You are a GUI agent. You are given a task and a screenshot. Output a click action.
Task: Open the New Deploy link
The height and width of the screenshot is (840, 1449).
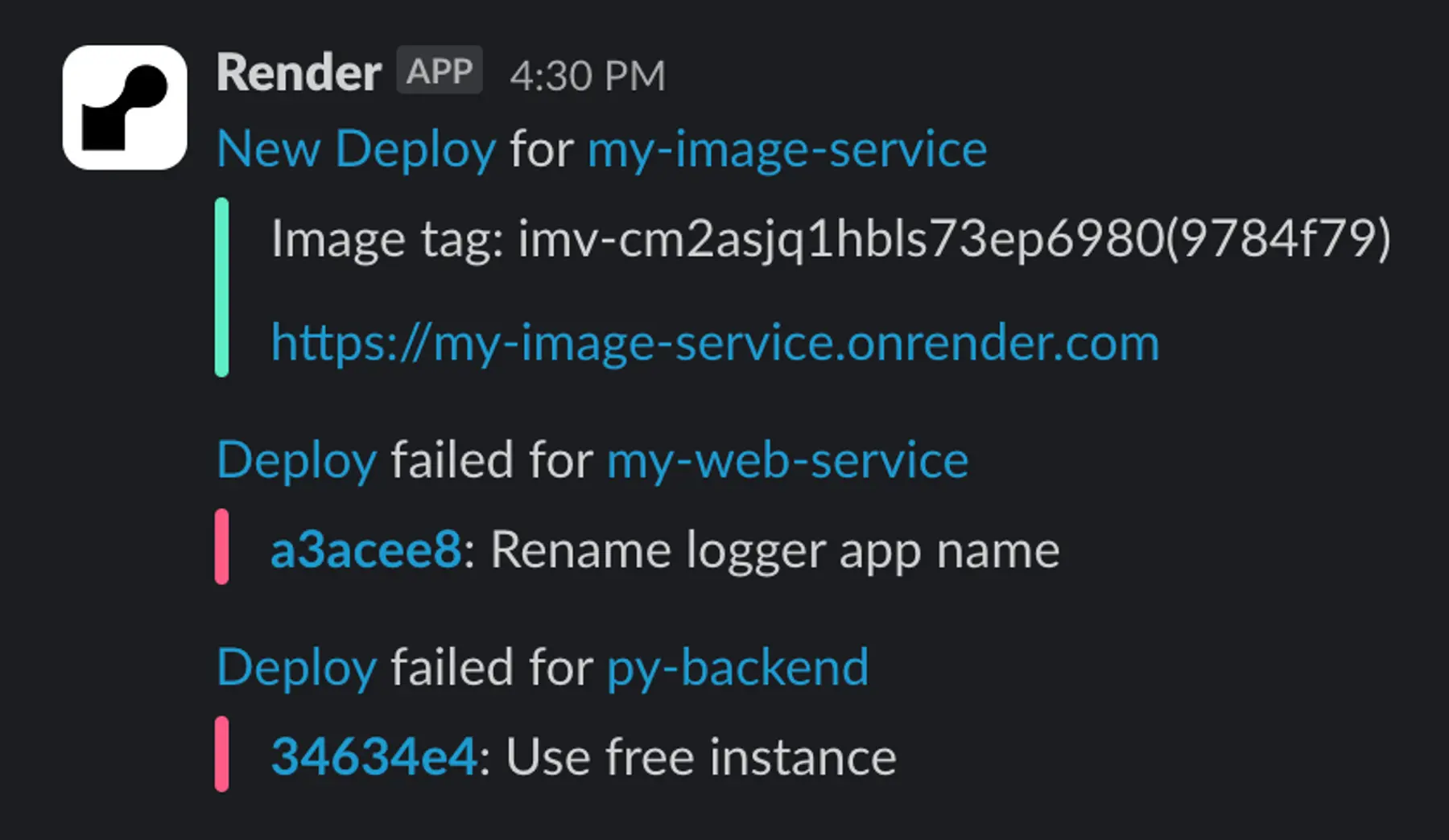coord(355,149)
